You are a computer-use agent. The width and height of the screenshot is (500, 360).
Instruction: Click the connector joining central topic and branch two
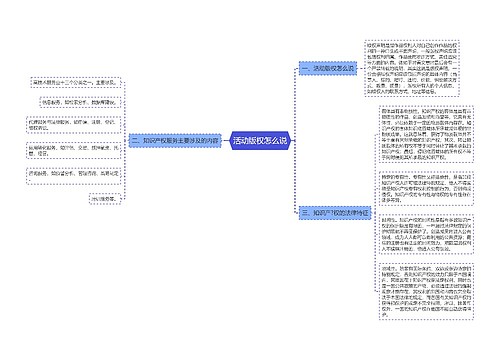tap(226, 141)
